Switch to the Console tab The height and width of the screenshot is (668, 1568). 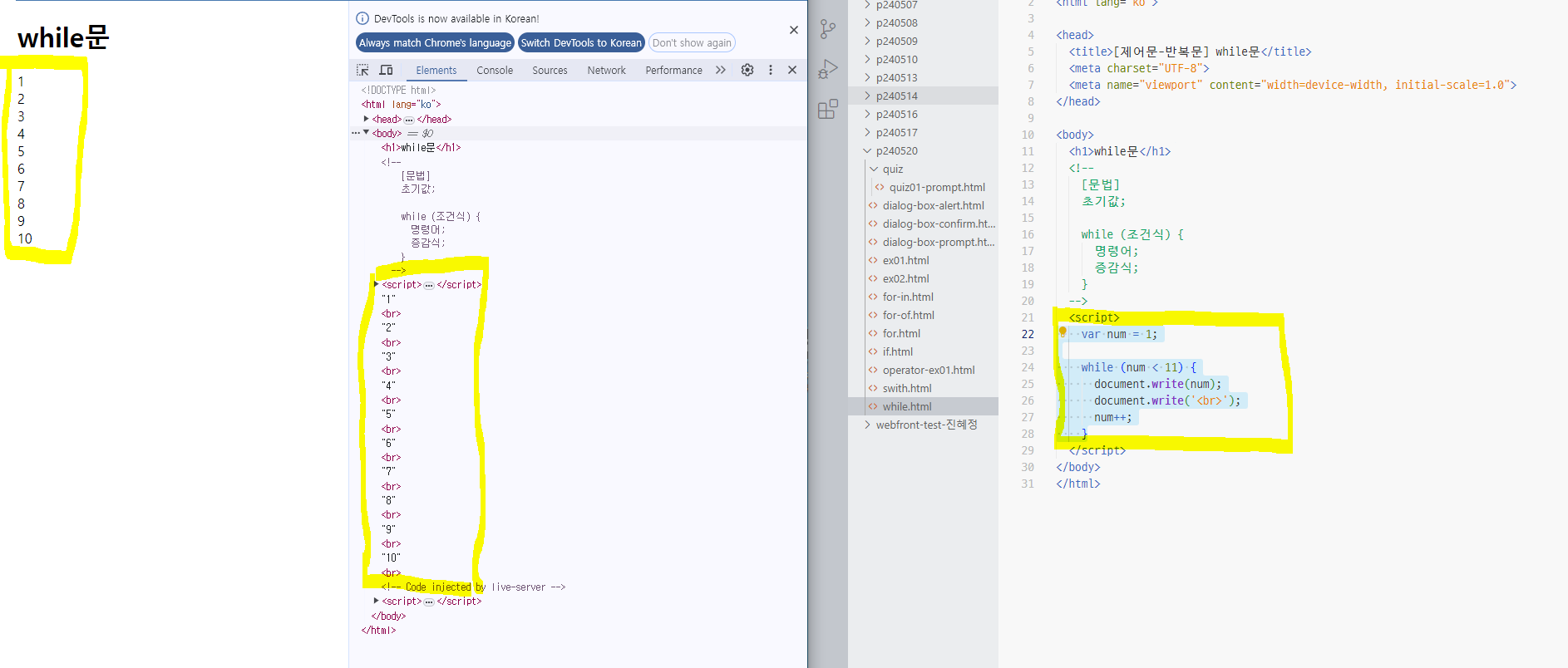[x=495, y=71]
